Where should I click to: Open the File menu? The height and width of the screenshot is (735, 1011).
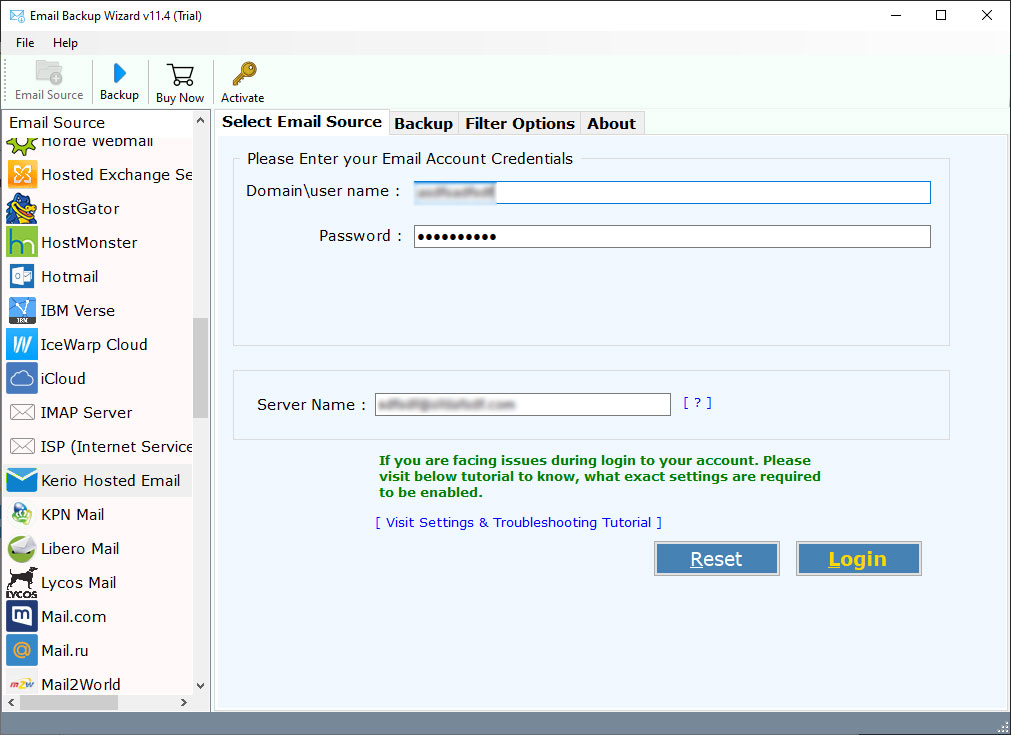tap(25, 43)
